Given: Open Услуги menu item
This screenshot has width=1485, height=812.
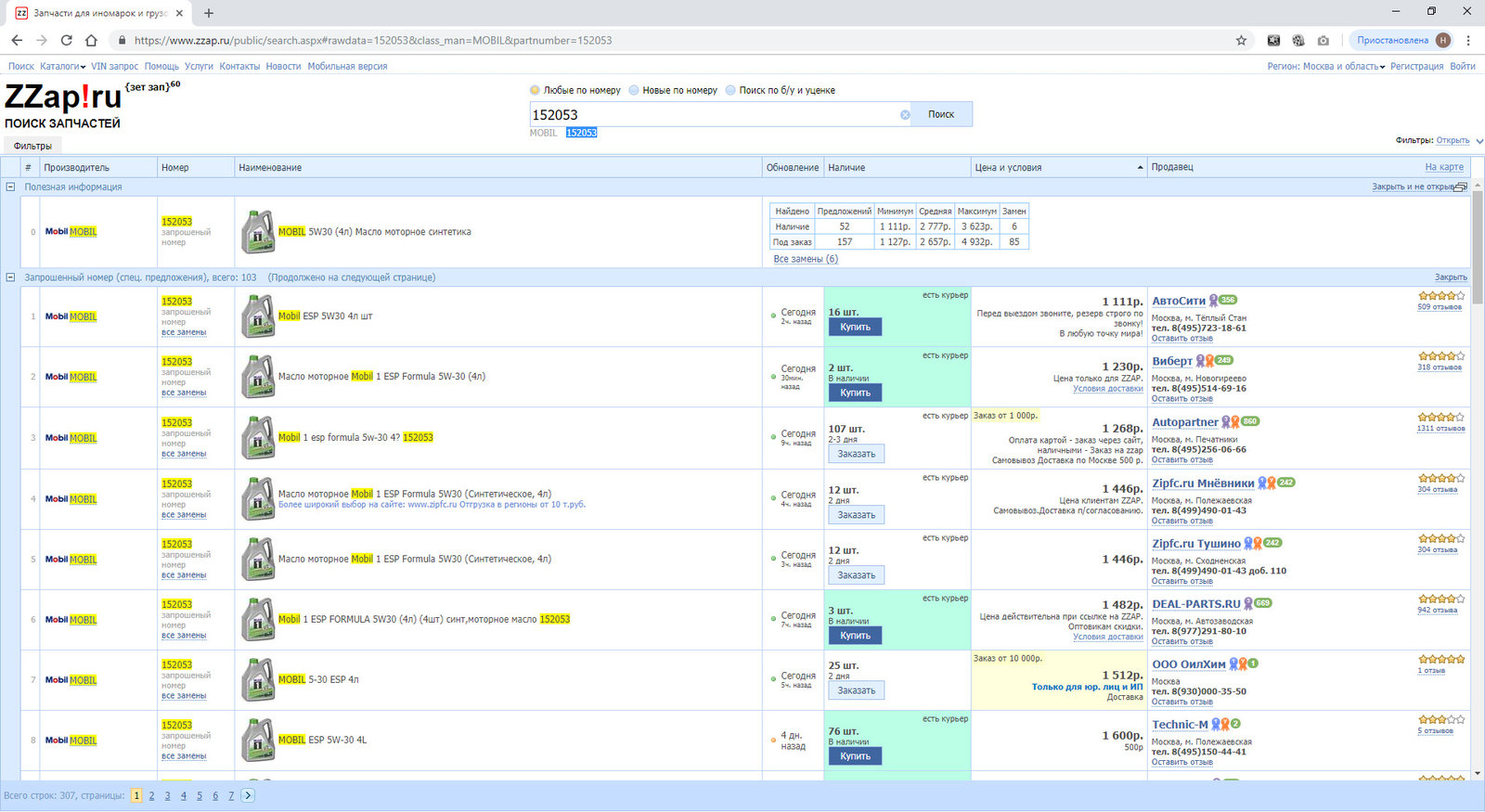Looking at the screenshot, I should [x=199, y=67].
